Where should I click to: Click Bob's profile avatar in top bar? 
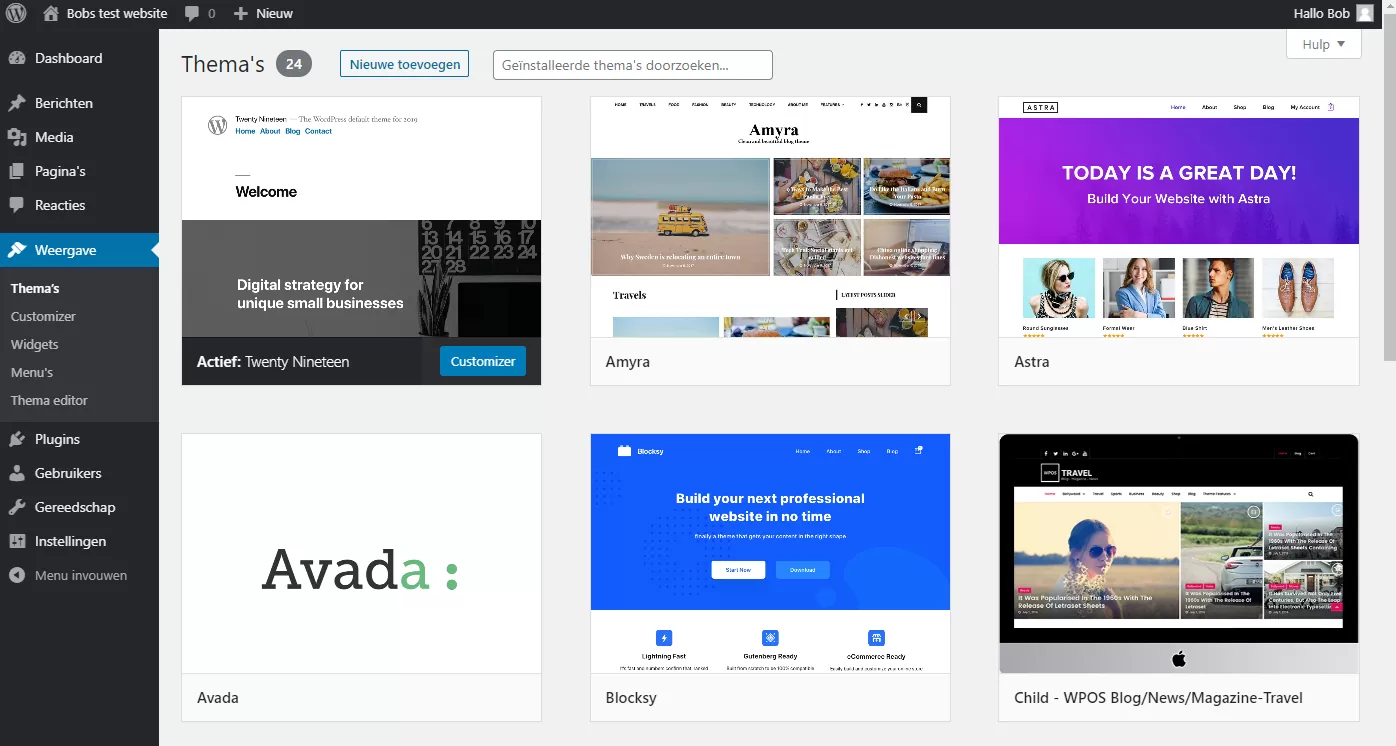tap(1364, 14)
